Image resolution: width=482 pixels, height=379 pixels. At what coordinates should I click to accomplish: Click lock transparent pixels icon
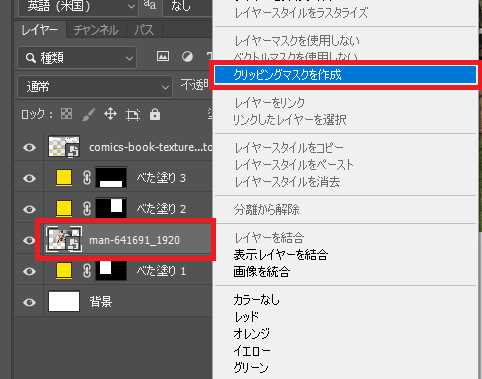pos(66,114)
